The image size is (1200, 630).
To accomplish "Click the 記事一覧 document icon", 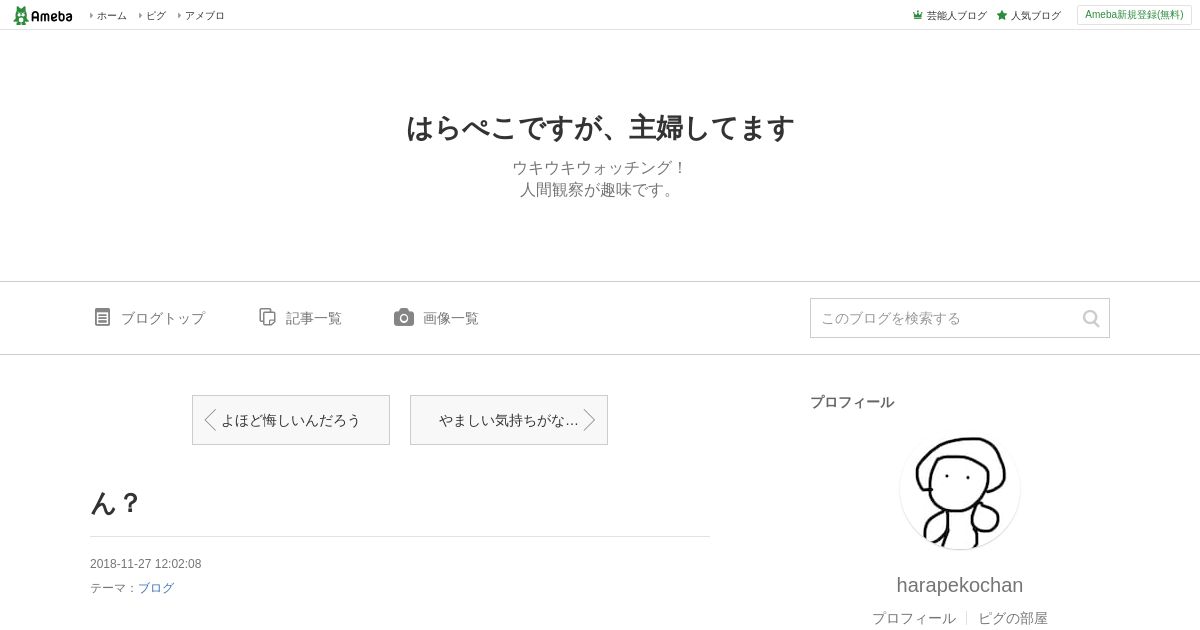I will click(x=267, y=317).
